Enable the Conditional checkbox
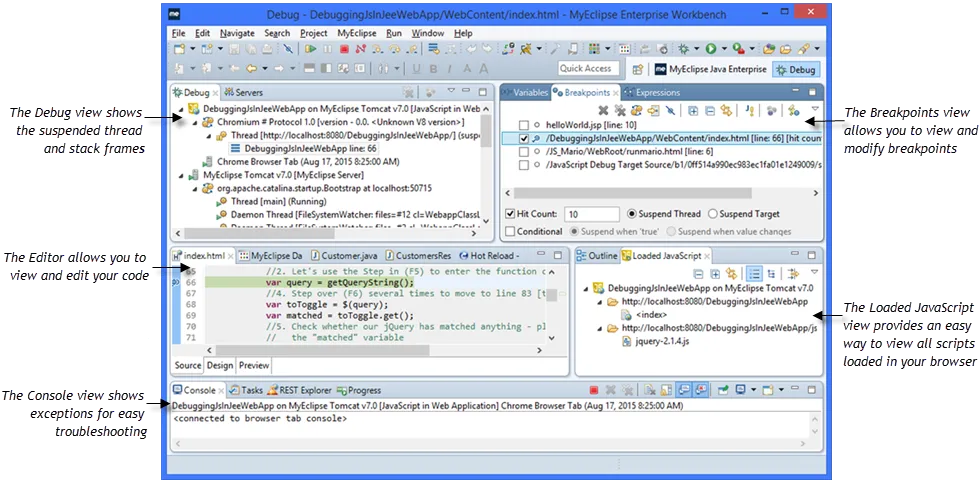Screen dimensions: 980x480 pos(510,231)
